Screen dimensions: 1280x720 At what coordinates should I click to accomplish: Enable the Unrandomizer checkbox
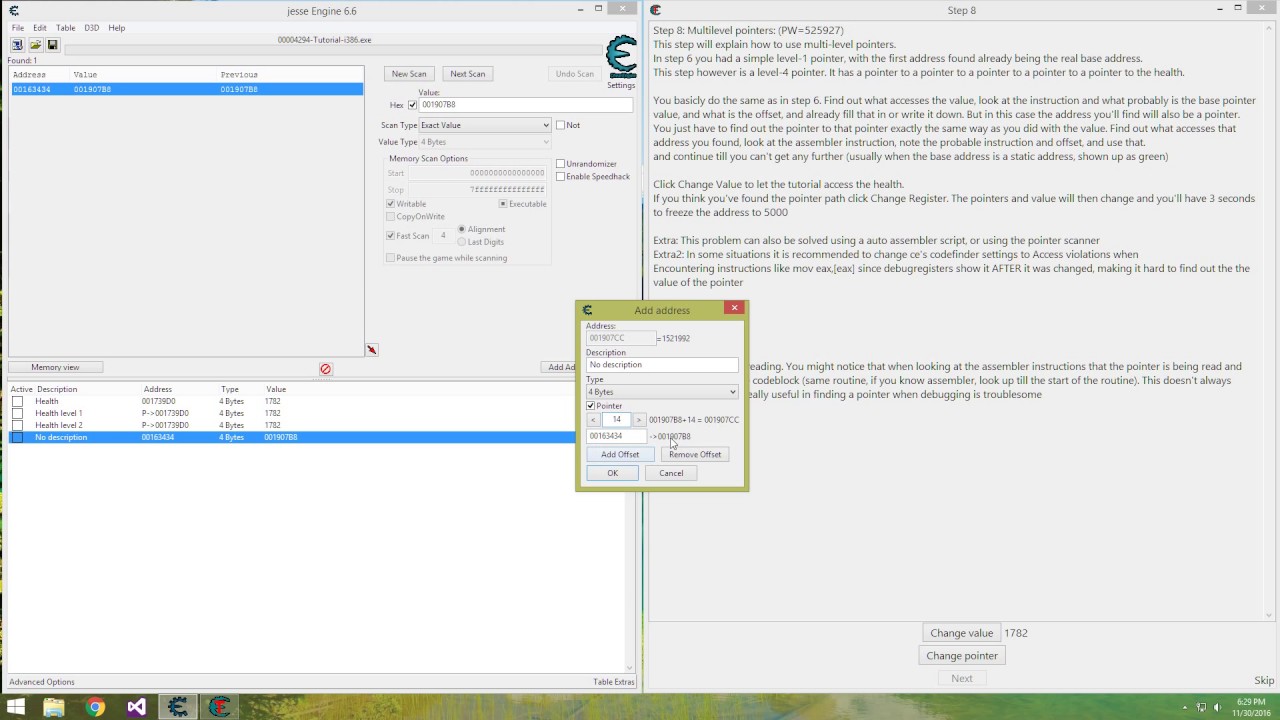click(x=560, y=164)
